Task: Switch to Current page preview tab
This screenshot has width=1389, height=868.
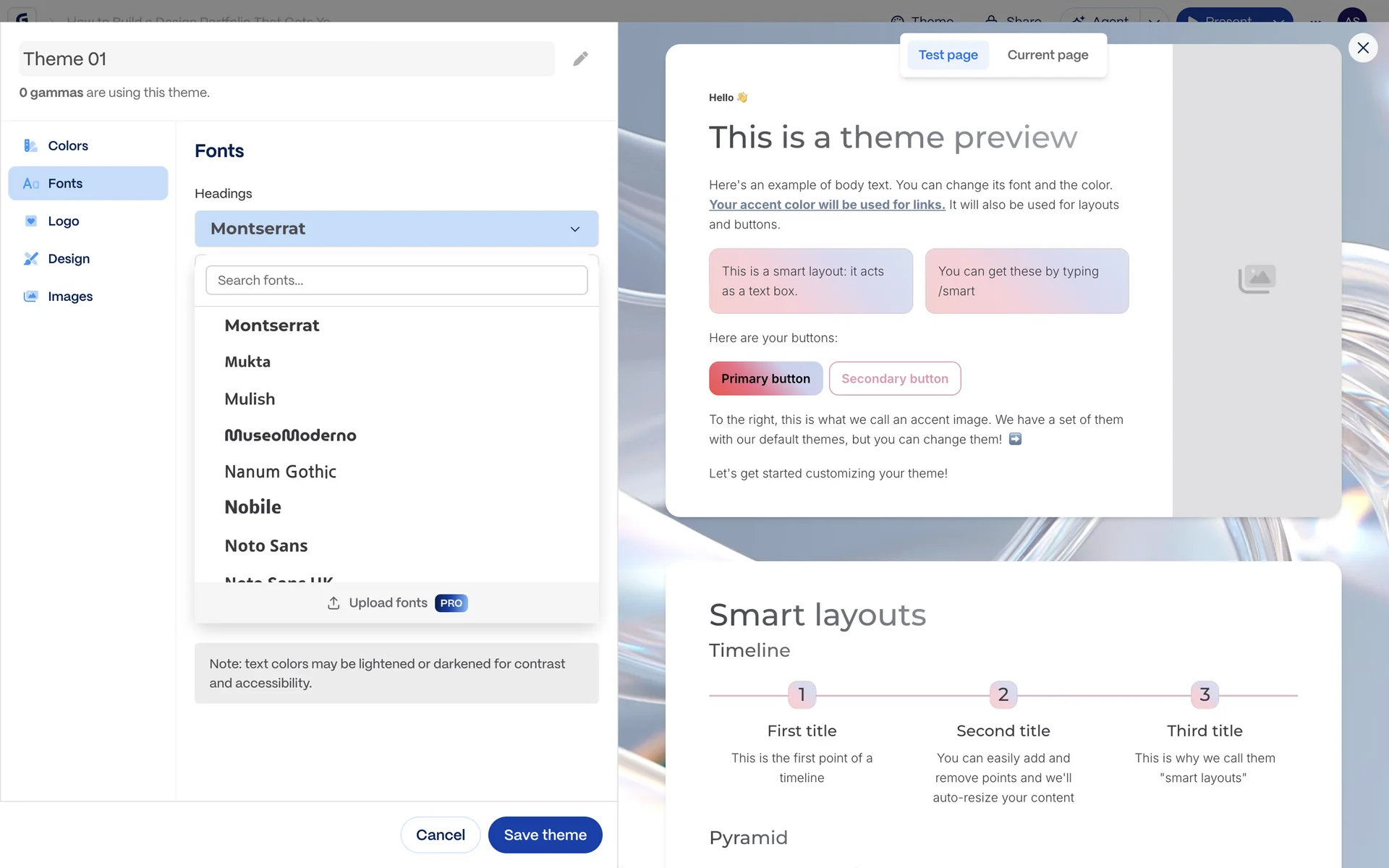Action: coord(1047,55)
